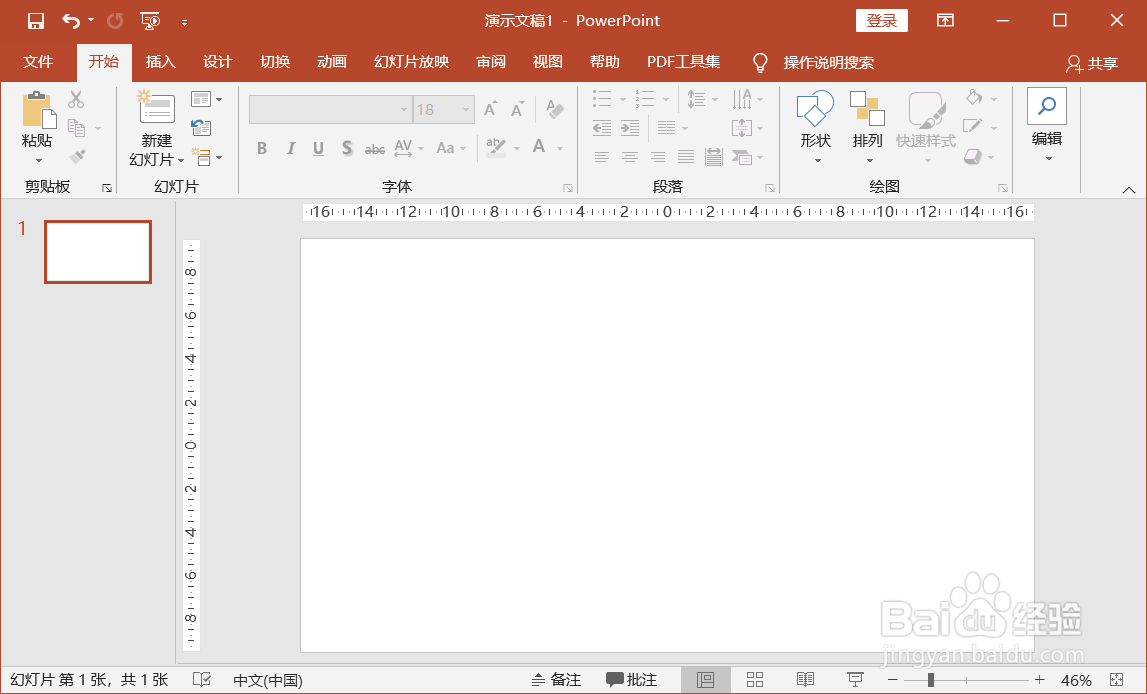
Task: Open the 幻灯片放映 tab
Action: 411,62
